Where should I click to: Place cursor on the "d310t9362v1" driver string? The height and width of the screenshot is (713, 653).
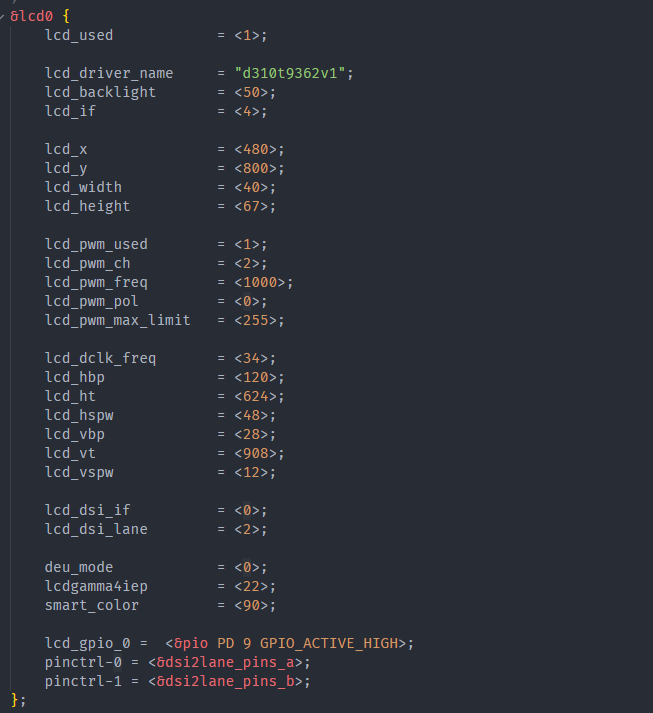pyautogui.click(x=294, y=73)
